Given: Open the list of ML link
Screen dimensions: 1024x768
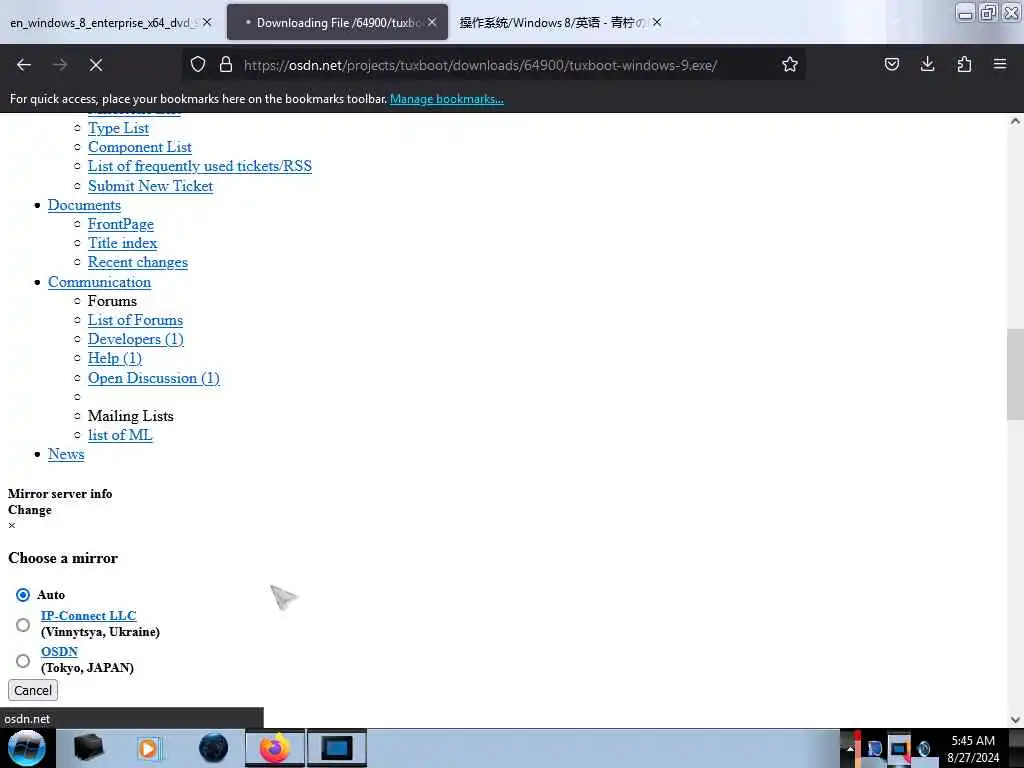Looking at the screenshot, I should [120, 435].
